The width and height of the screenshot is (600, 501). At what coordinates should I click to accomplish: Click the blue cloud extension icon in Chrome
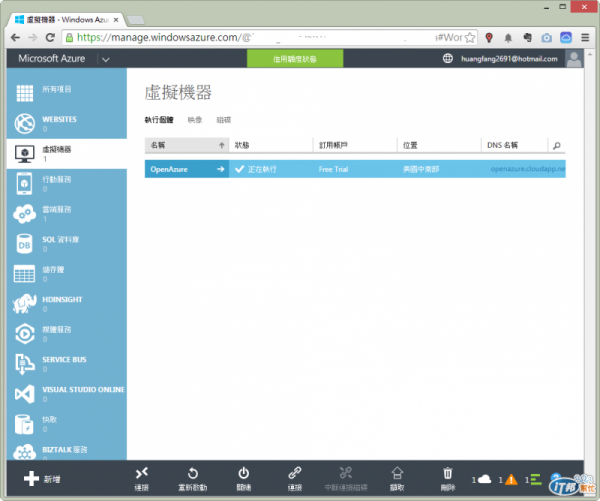(x=566, y=38)
